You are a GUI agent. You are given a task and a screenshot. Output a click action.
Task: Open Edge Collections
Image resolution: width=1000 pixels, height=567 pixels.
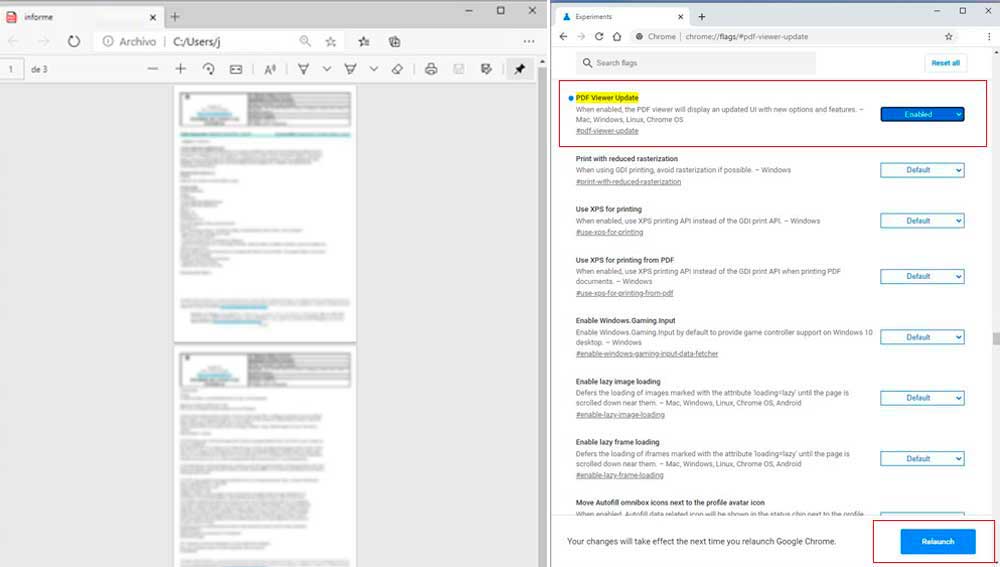tap(394, 41)
